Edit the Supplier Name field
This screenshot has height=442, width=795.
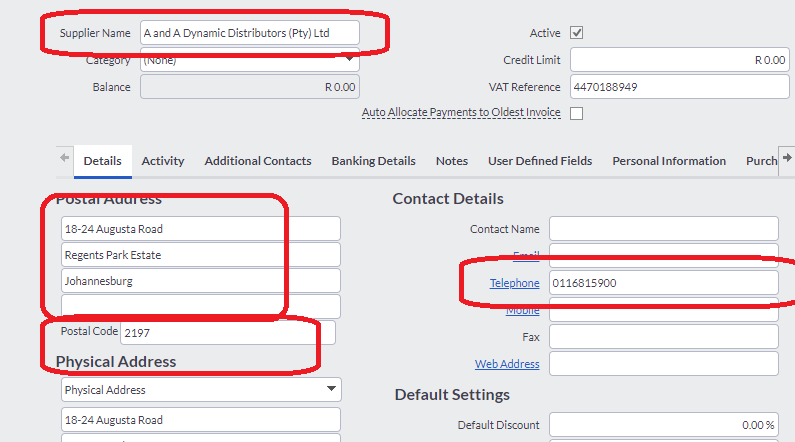pyautogui.click(x=250, y=33)
